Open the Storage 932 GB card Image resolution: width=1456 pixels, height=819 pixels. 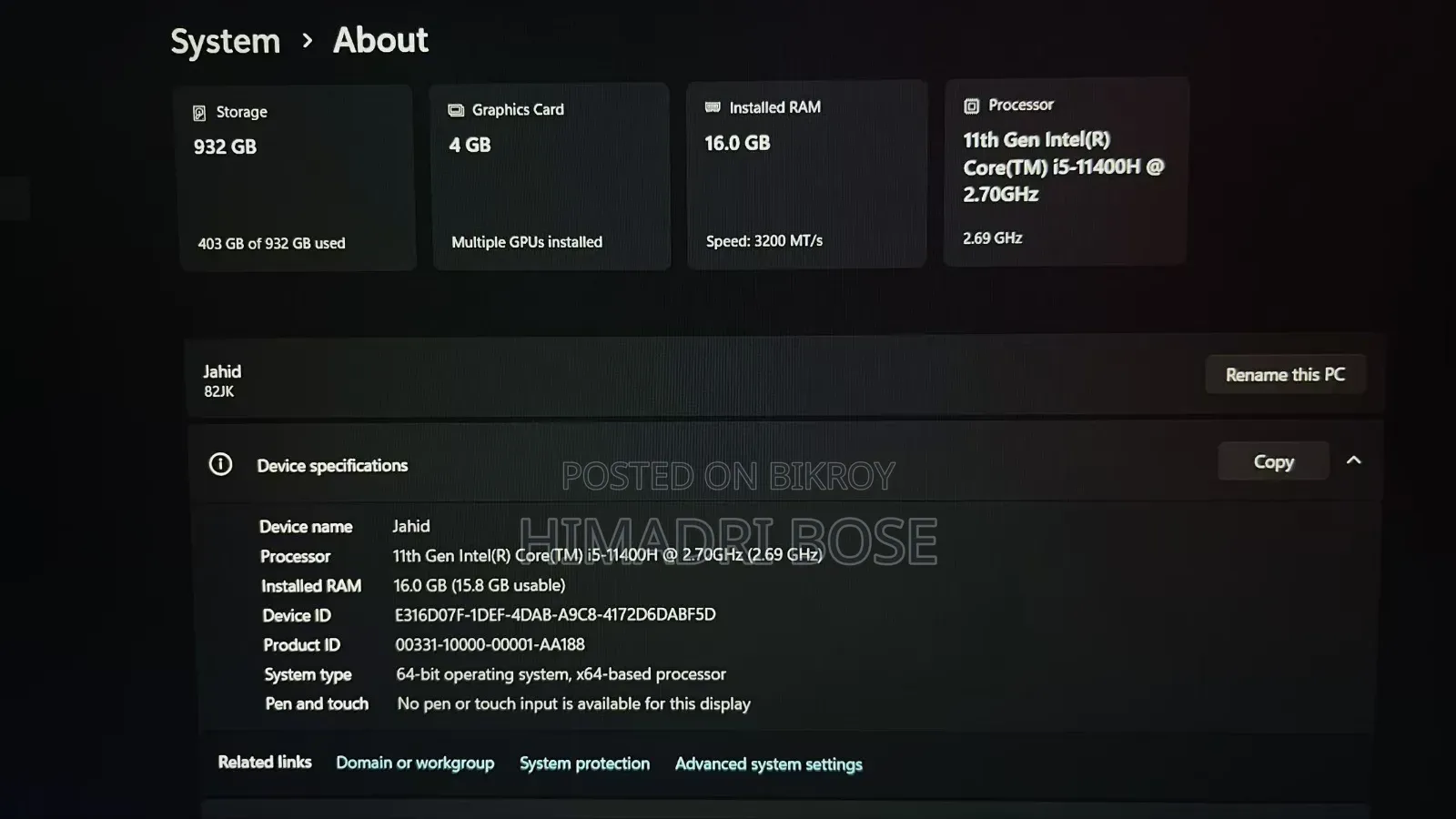click(x=297, y=178)
